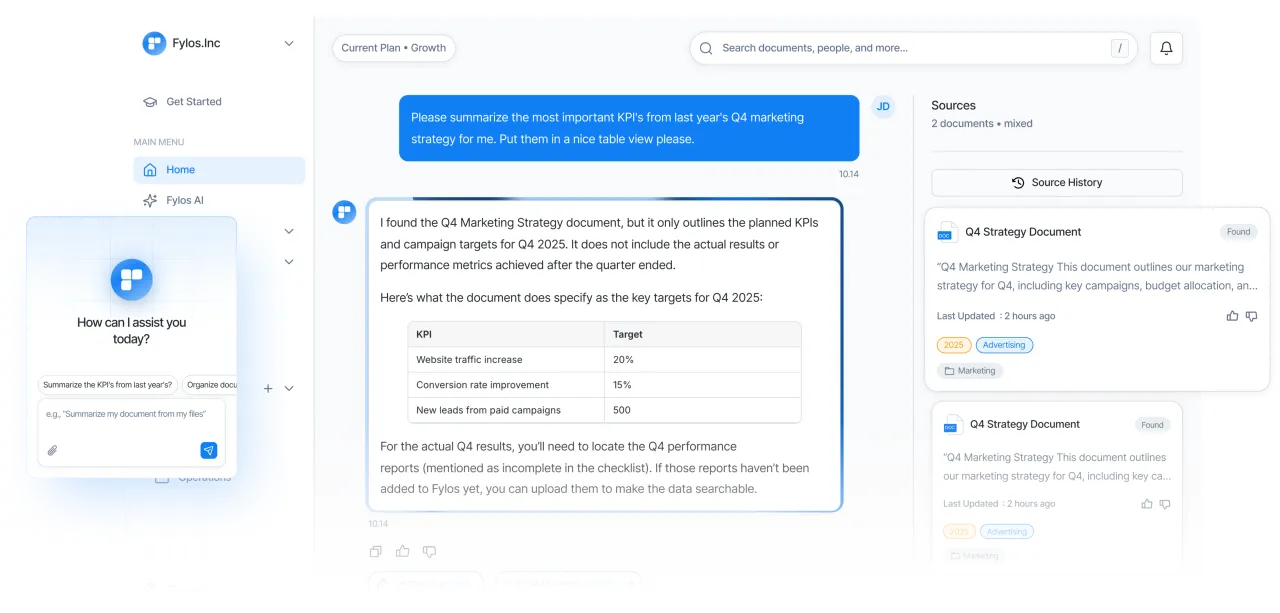Screen dimensions: 1280x613
Task: Click the 'New leads from paid campaigns' cell
Action: pos(506,410)
